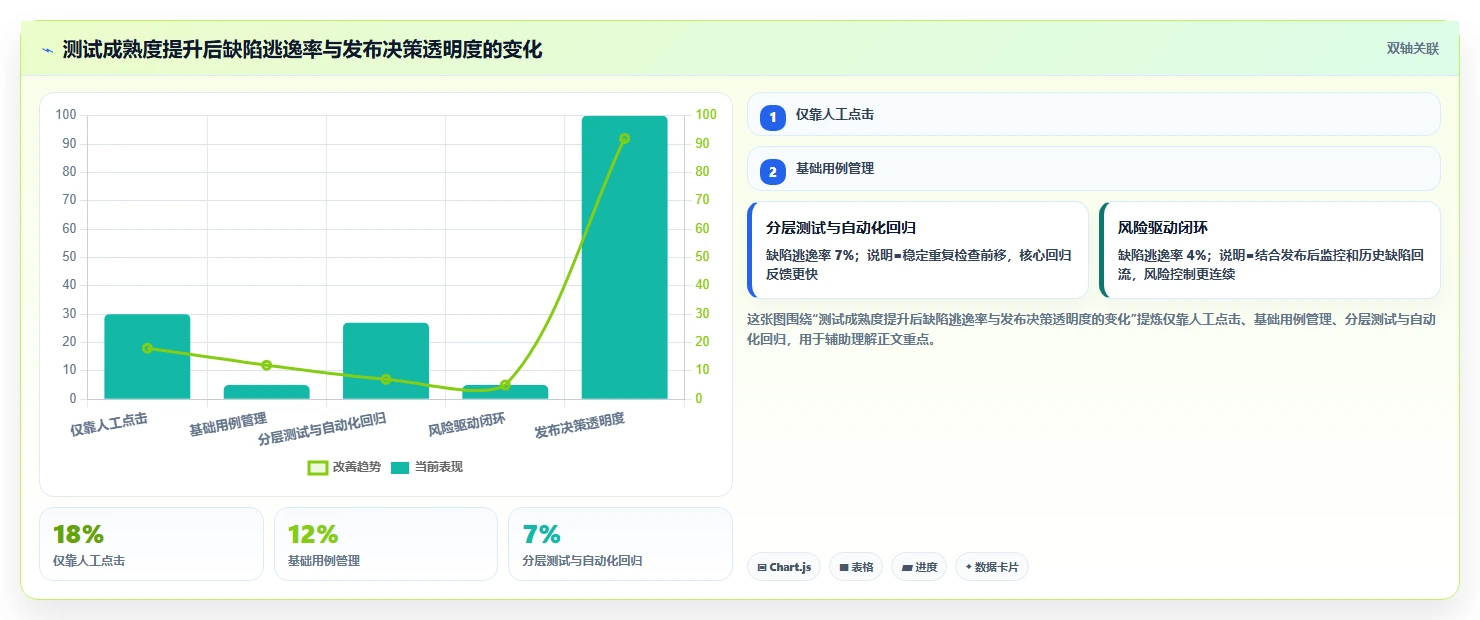
Task: Click the 7% 分层测试与自动化回归 stat card
Action: coord(620,544)
